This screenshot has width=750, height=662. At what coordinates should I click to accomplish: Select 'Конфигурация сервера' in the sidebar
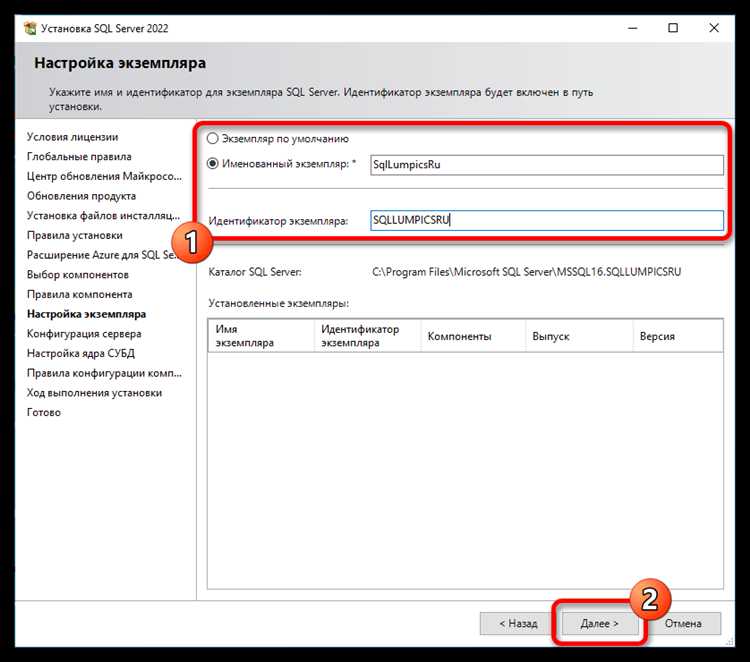click(x=84, y=334)
